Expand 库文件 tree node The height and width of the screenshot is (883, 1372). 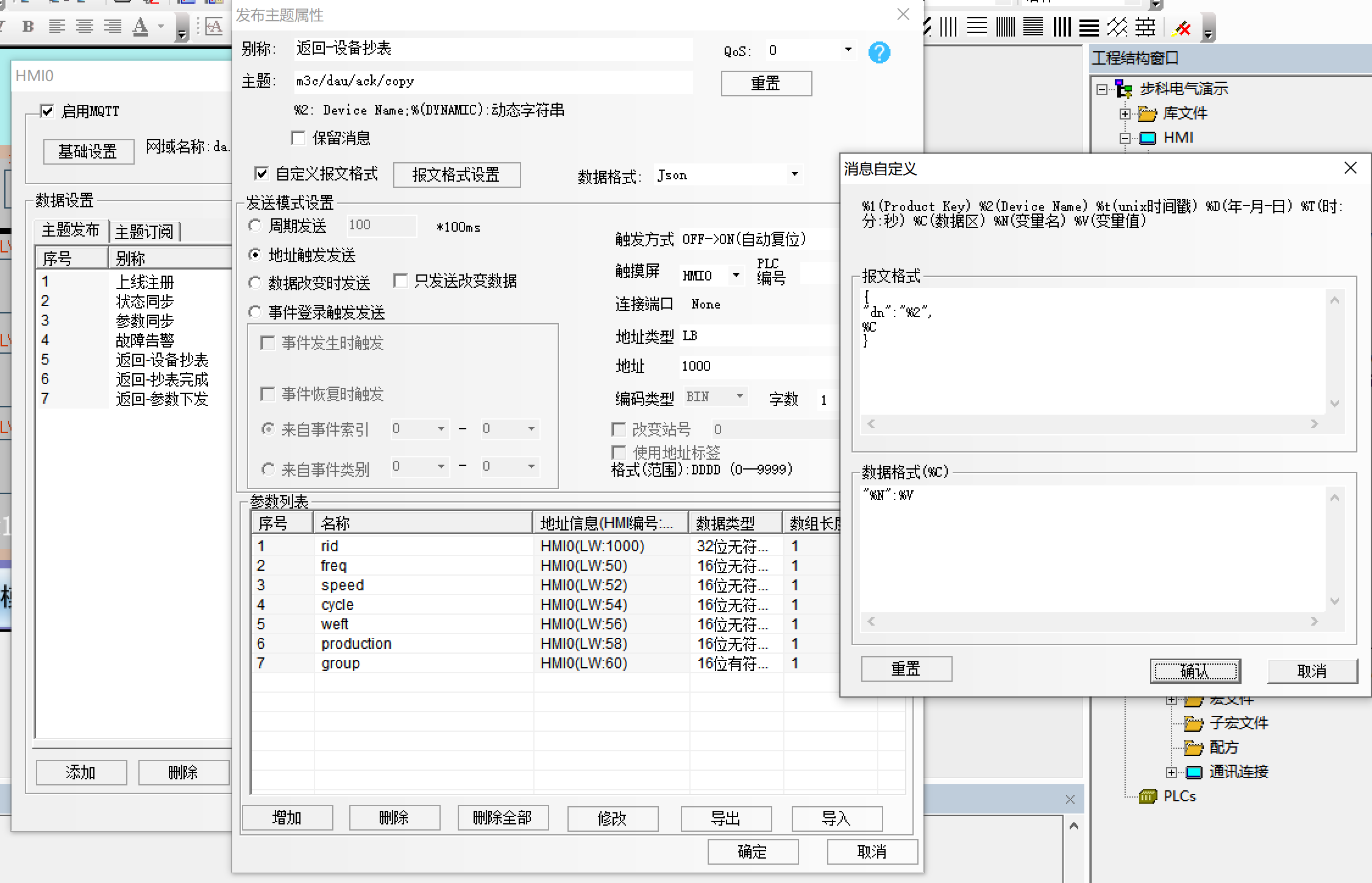(x=1125, y=114)
